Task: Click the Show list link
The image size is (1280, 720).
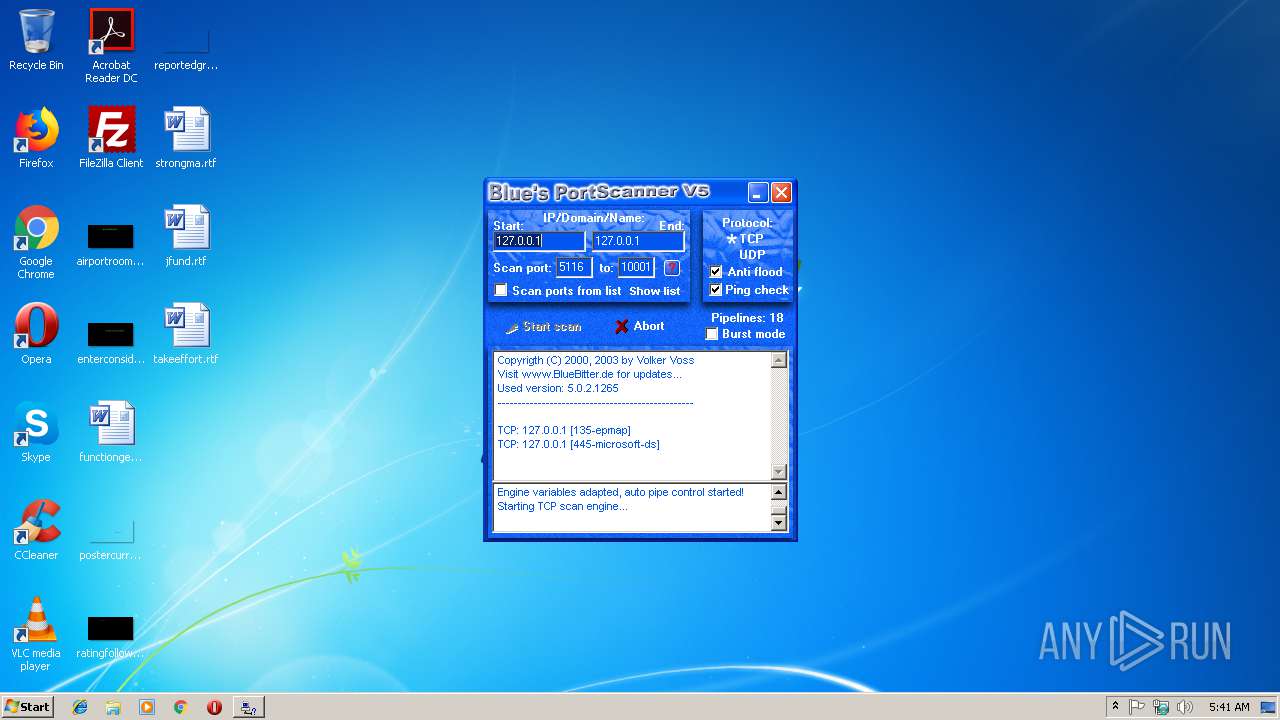Action: click(654, 291)
